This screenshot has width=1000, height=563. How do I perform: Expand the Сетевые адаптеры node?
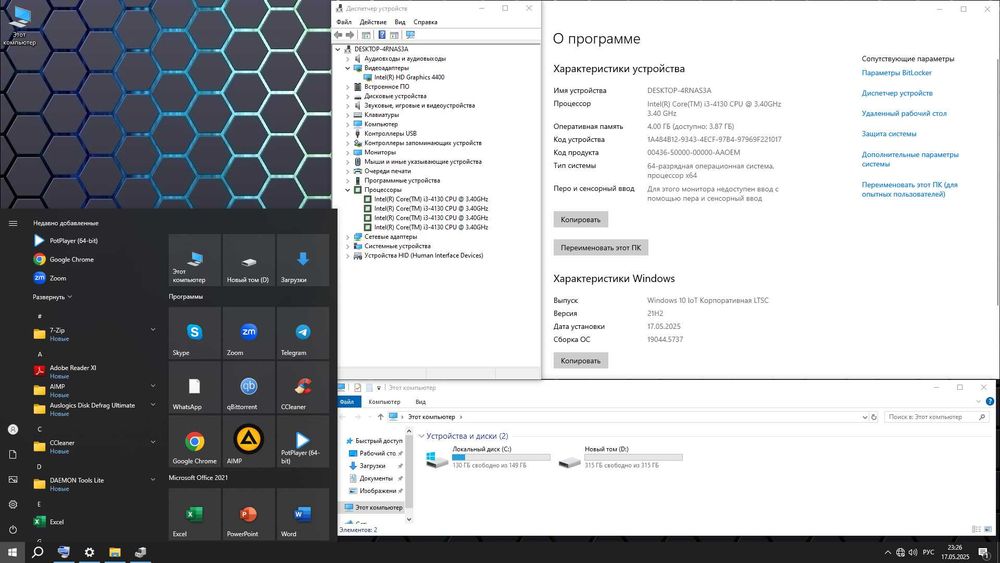[348, 237]
